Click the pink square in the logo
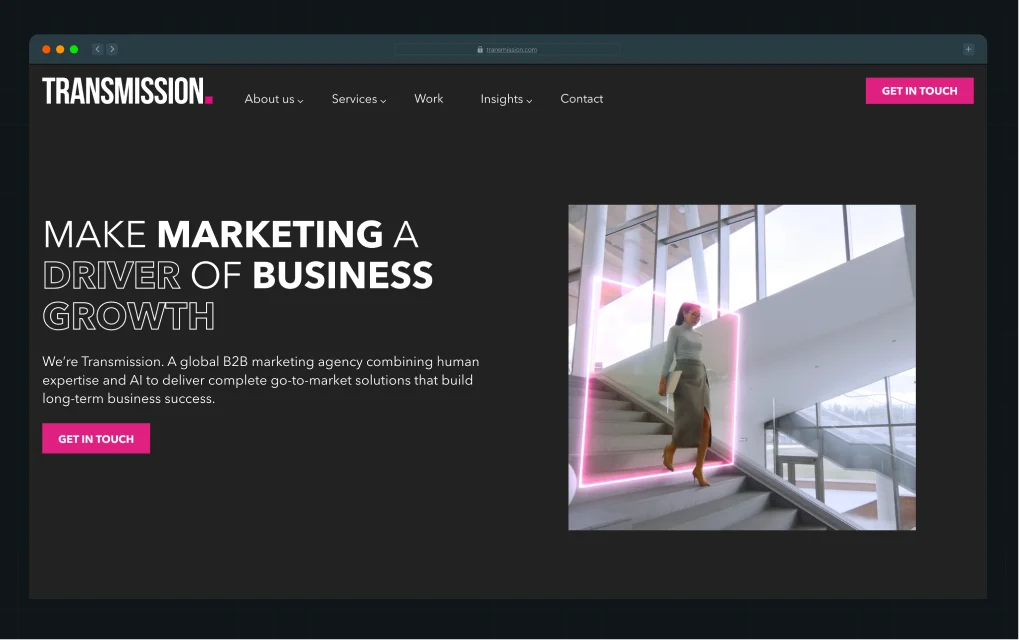 209,99
